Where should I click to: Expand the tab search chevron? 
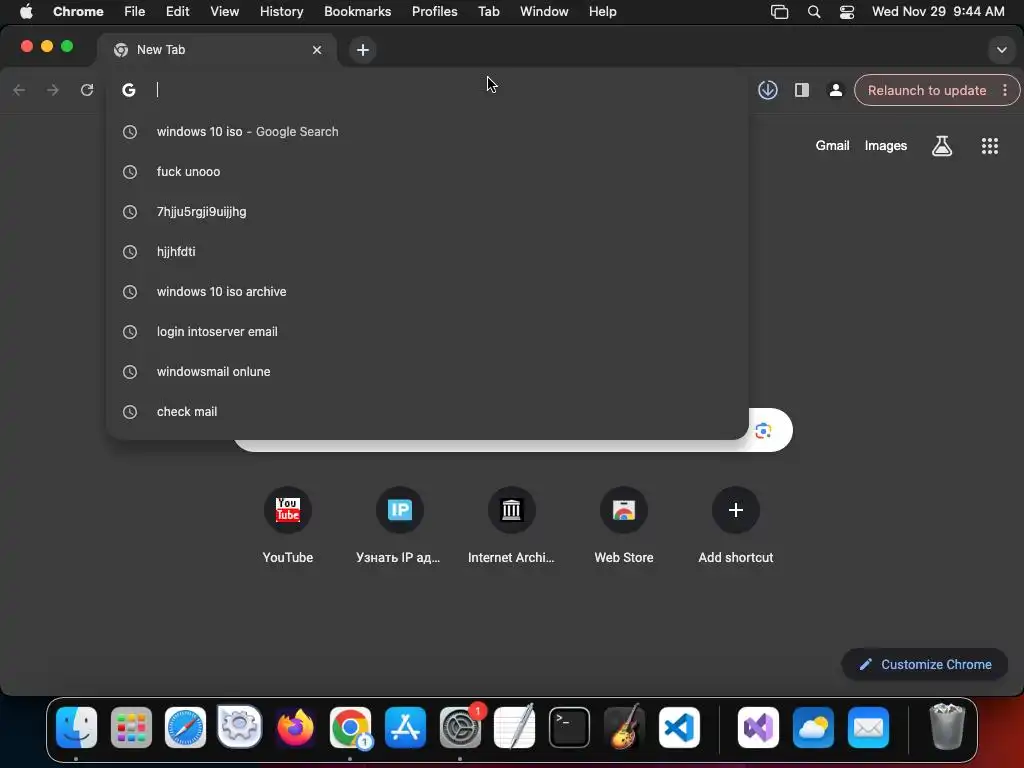click(1001, 50)
